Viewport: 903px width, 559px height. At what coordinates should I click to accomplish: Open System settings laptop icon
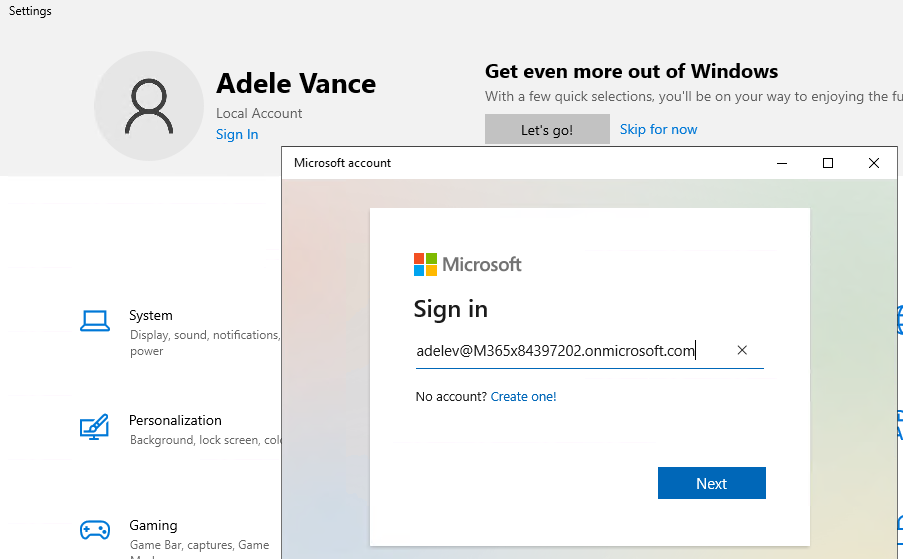coord(95,321)
